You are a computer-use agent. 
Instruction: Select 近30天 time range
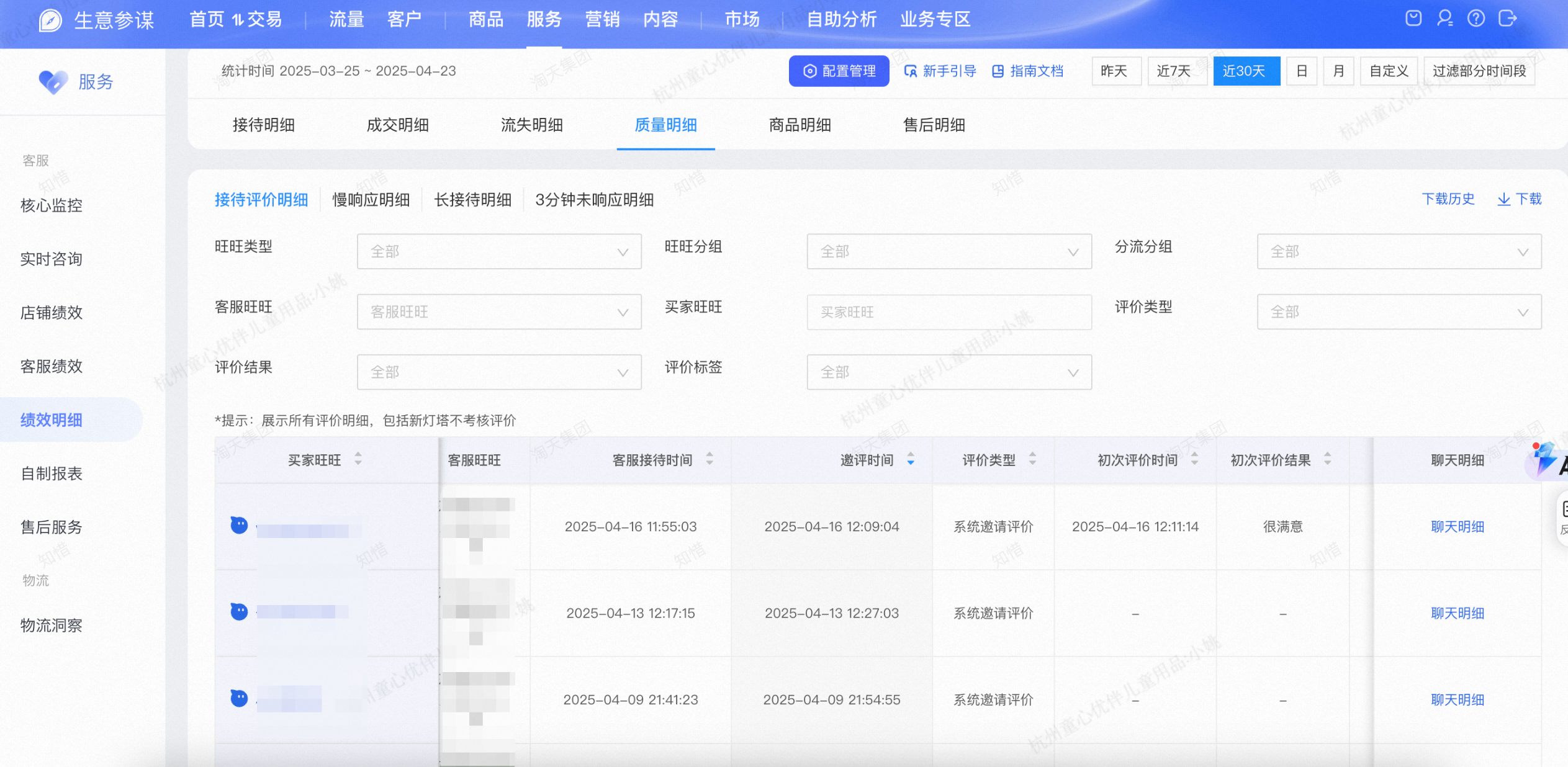click(x=1246, y=71)
